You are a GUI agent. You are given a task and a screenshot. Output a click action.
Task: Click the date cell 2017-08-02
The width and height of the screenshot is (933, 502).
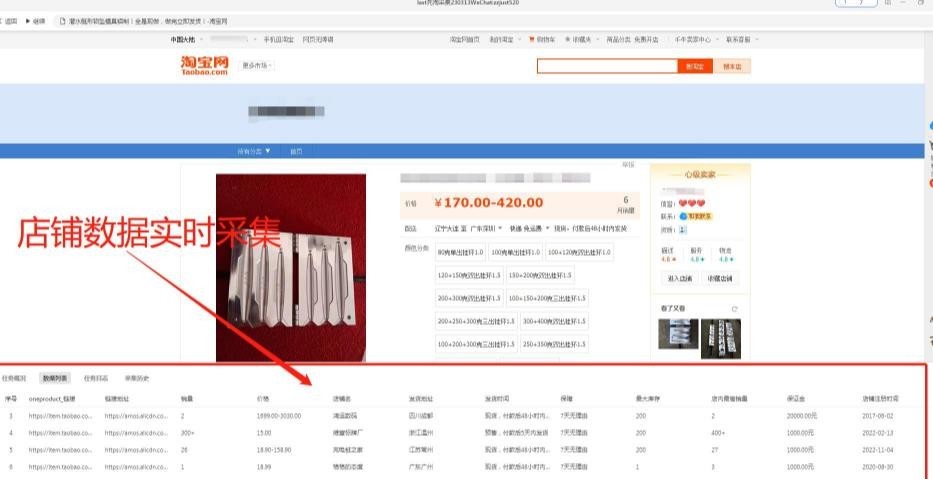[878, 416]
